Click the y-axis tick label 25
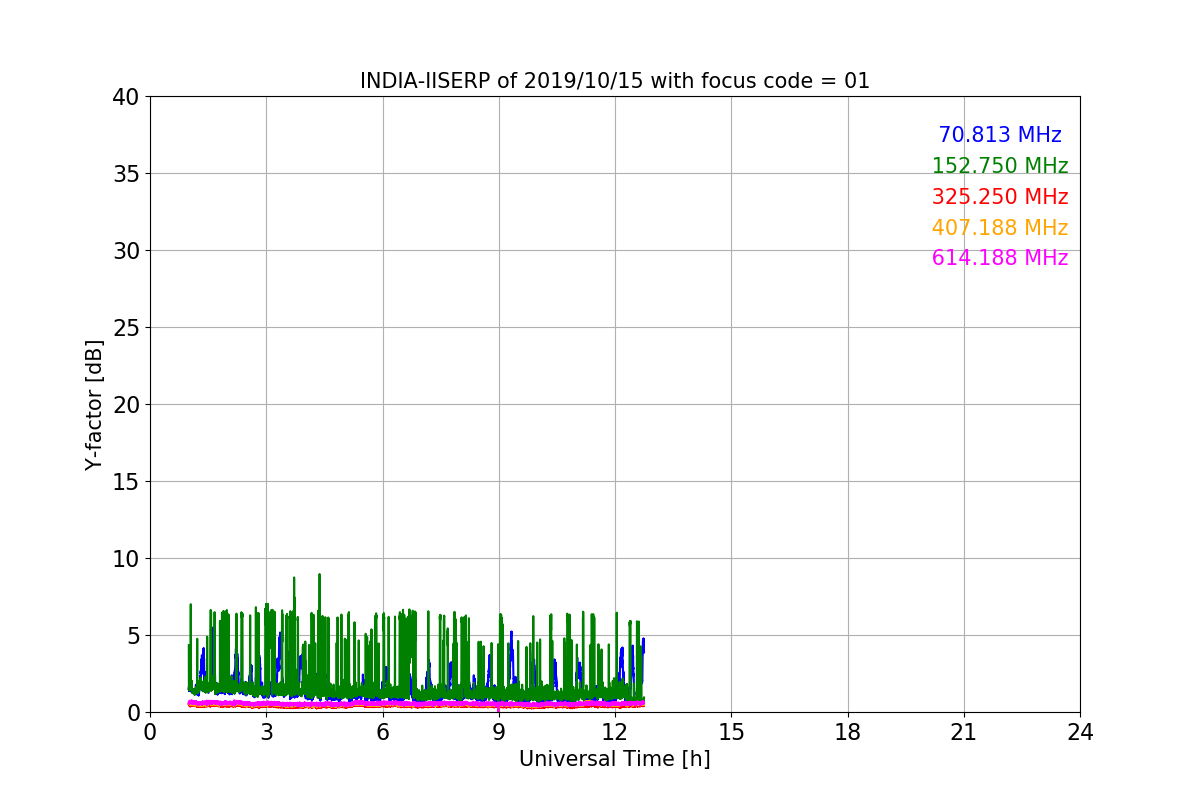Screen dimensions: 1200x800 pos(126,328)
